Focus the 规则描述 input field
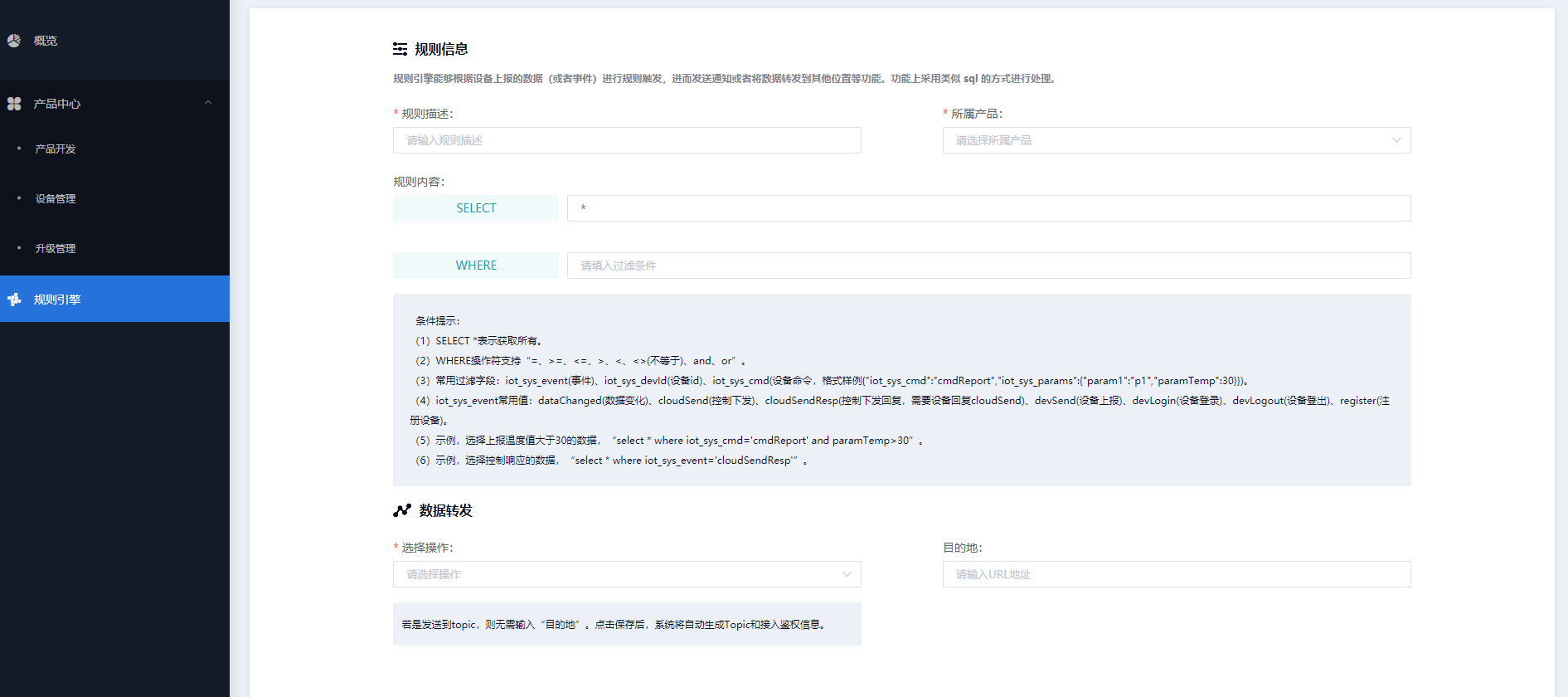 626,140
